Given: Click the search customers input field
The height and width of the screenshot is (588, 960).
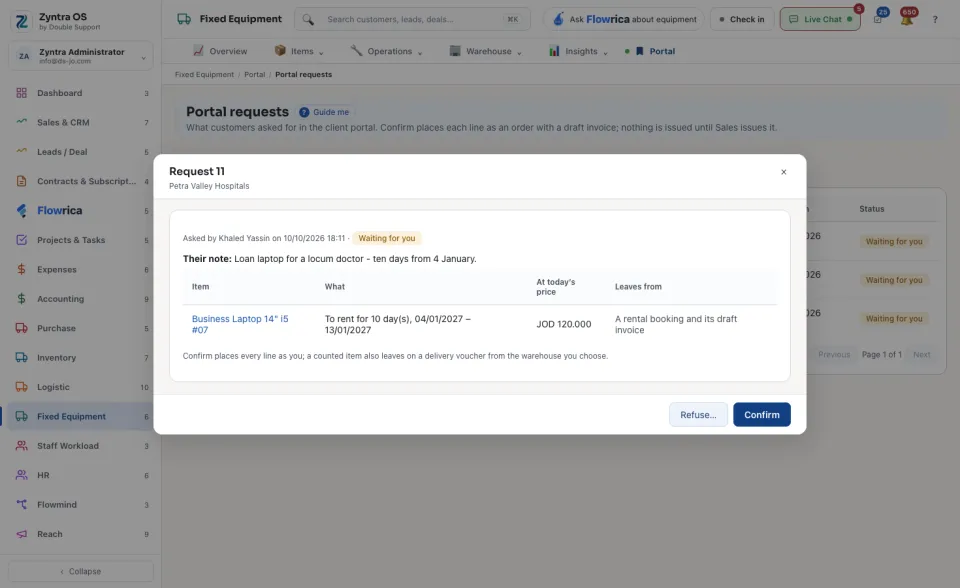Looking at the screenshot, I should pos(412,20).
